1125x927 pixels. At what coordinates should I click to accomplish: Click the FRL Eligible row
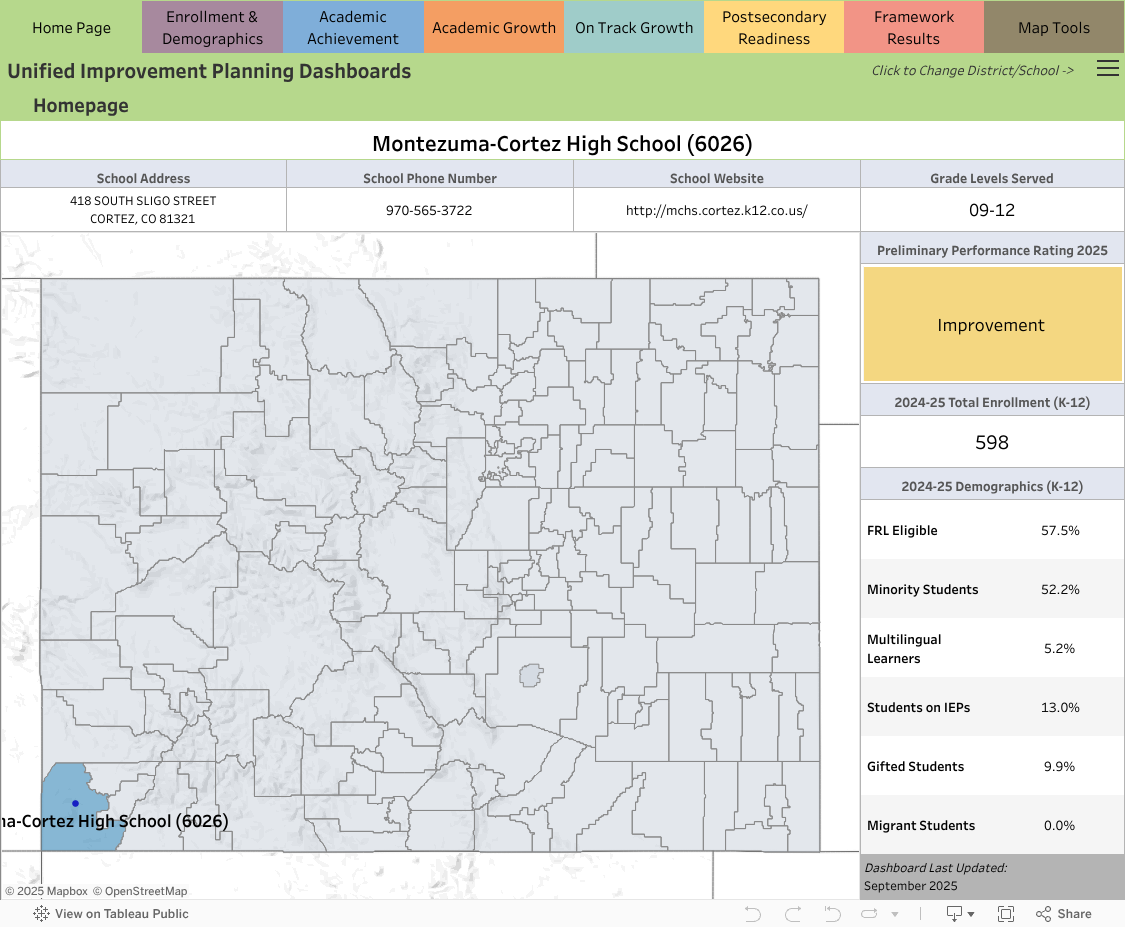992,530
